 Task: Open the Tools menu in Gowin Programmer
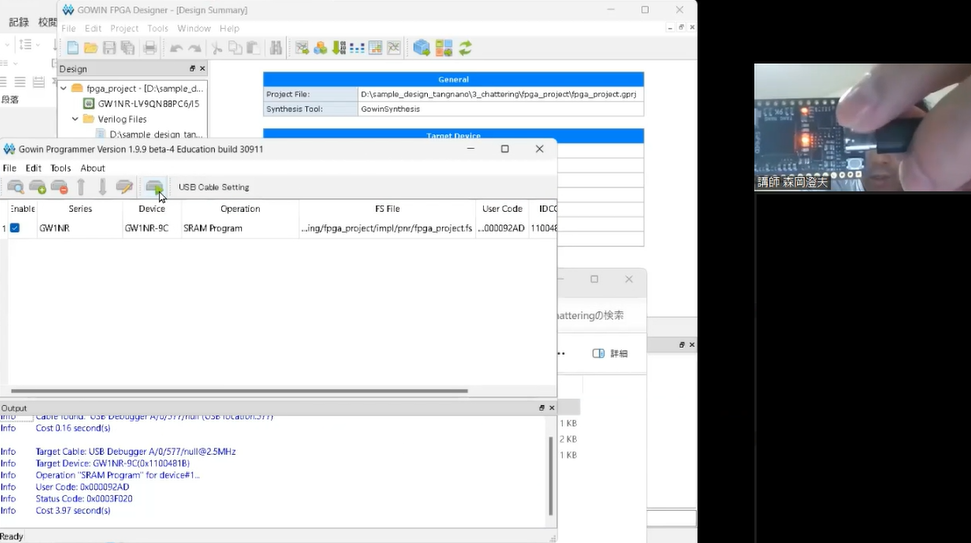coord(61,168)
